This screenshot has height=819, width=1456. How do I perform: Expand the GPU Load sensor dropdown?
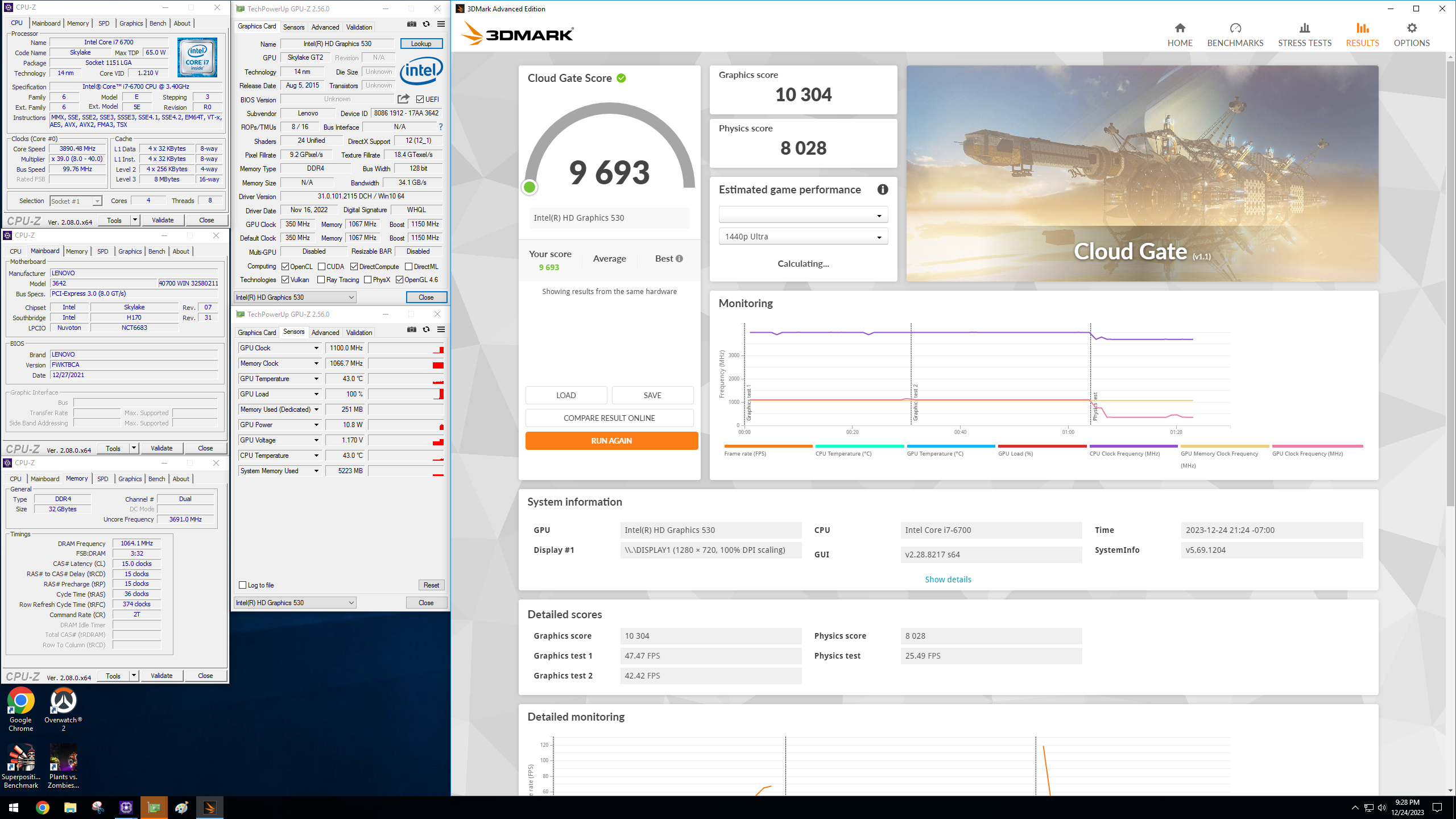(316, 394)
